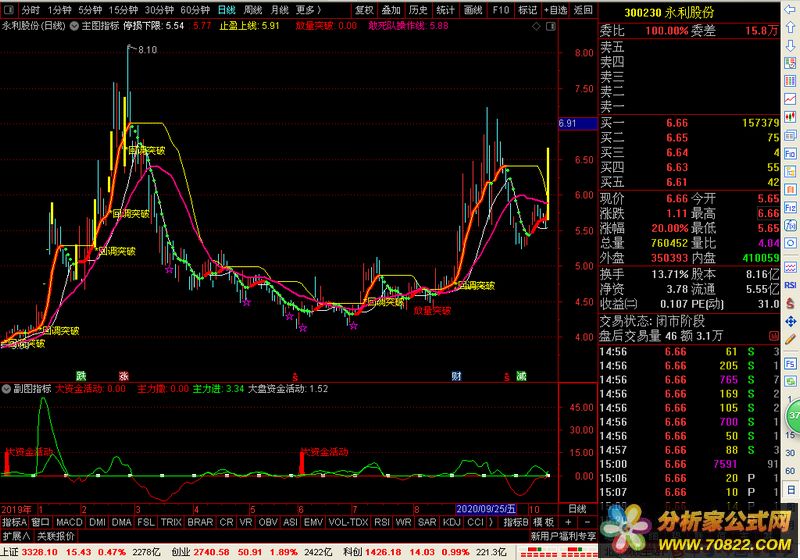Click the 2020/09/25/五 date marker on timeline

pyautogui.click(x=486, y=508)
